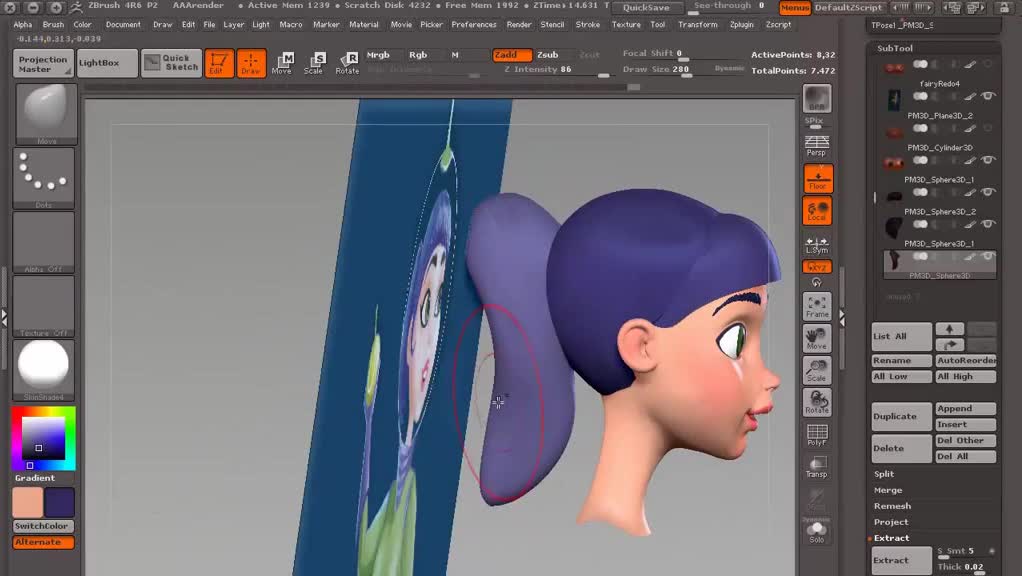Switch to the Rotate transform mode (R icon)

pos(347,63)
